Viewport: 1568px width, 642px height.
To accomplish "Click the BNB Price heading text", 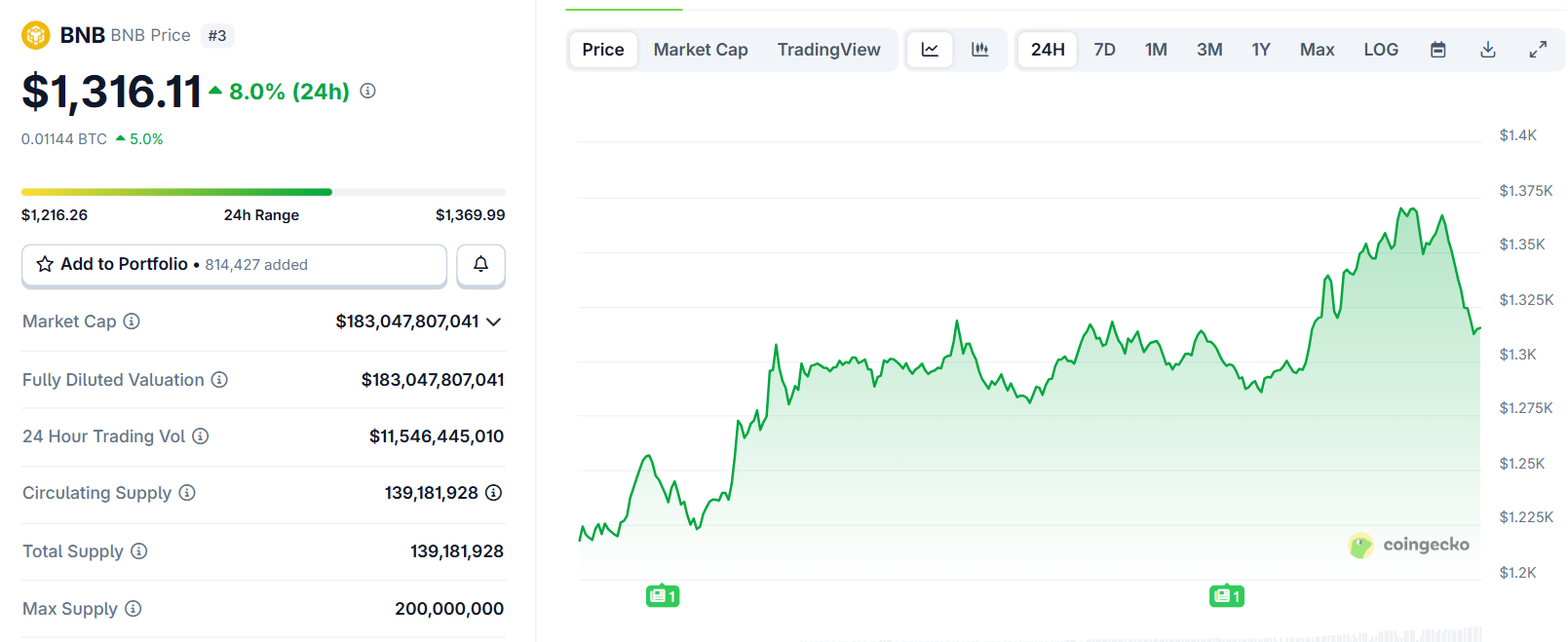I will click(x=151, y=35).
